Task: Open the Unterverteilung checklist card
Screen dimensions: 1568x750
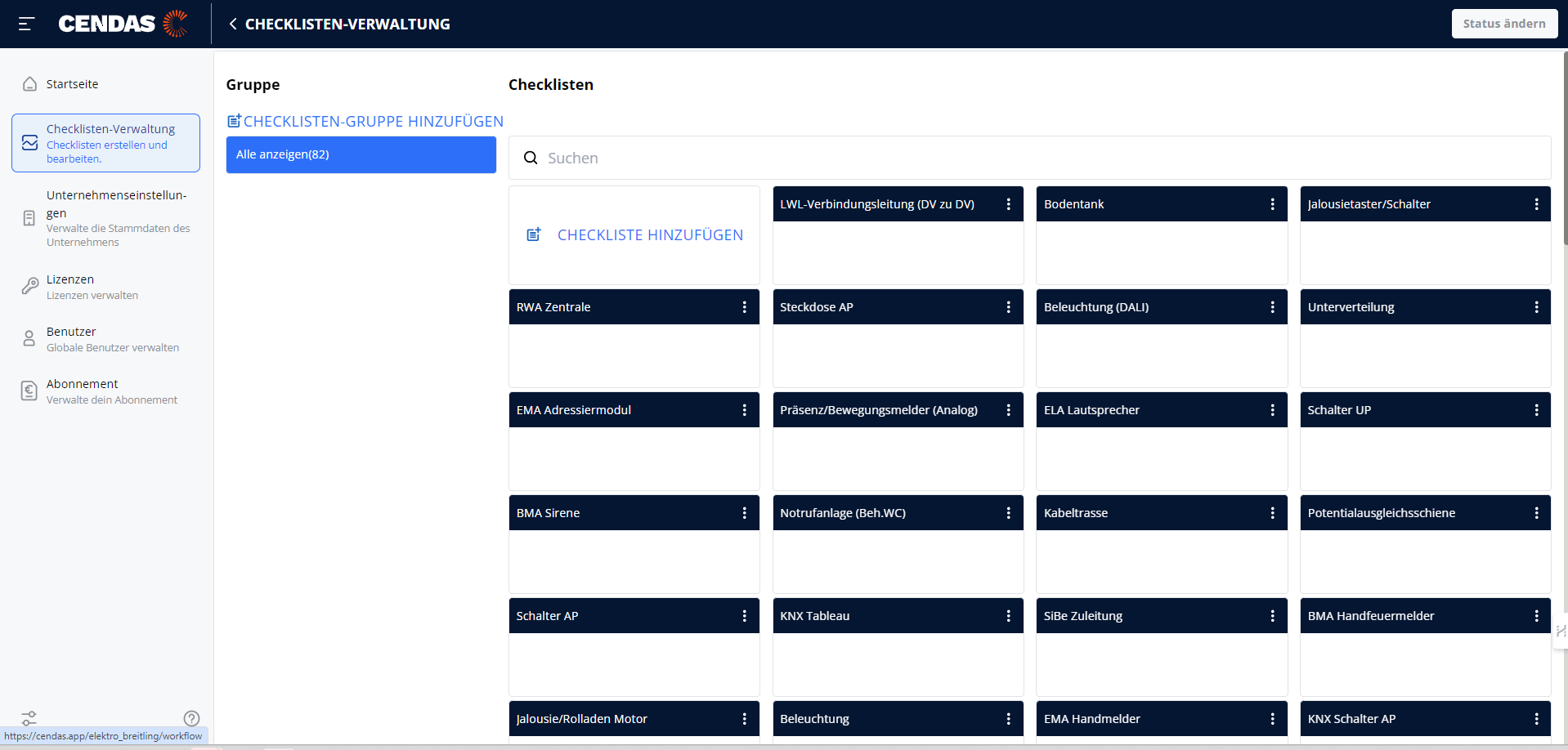Action: tap(1426, 338)
